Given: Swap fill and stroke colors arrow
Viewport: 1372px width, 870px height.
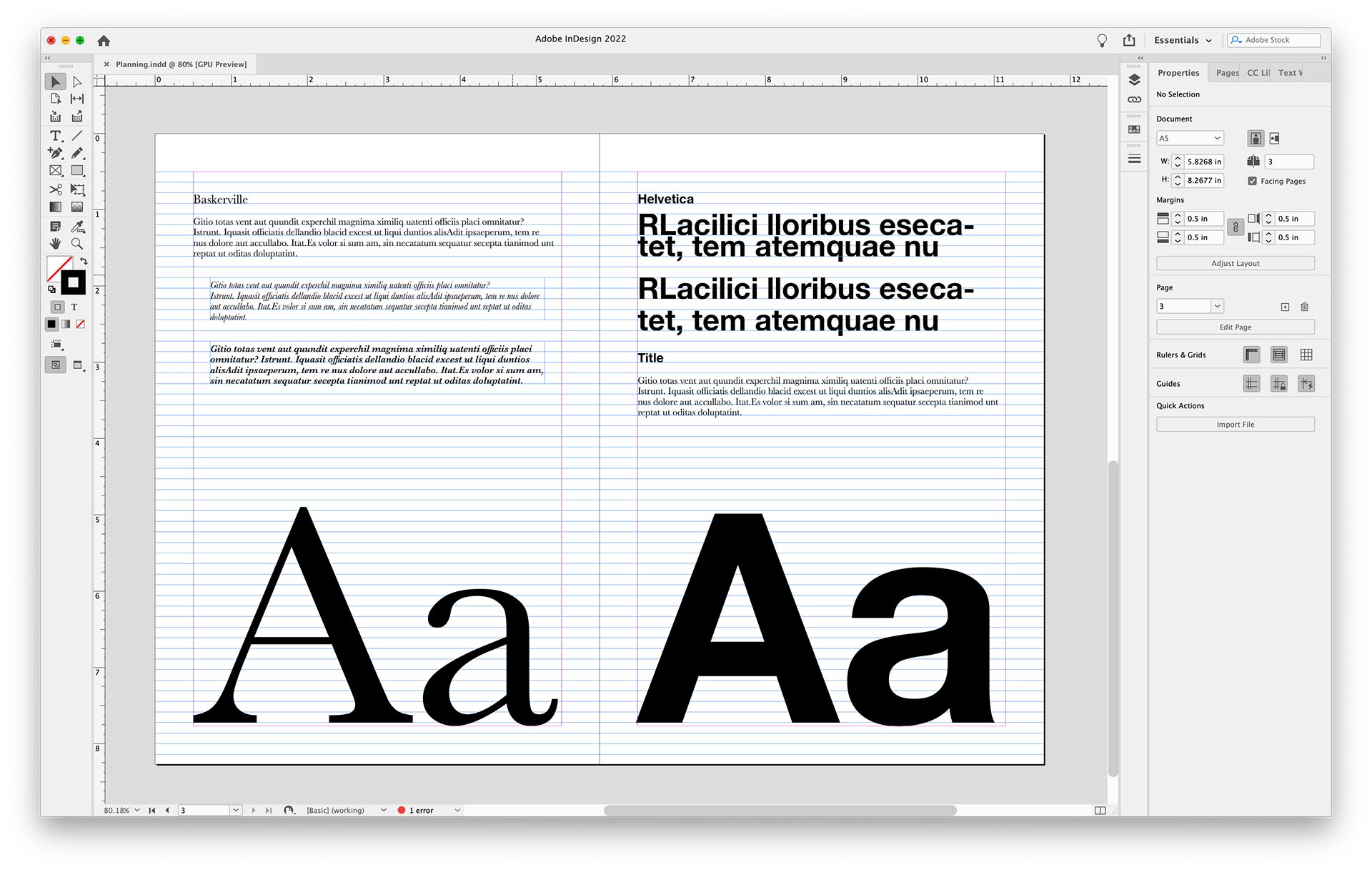Looking at the screenshot, I should (x=84, y=261).
